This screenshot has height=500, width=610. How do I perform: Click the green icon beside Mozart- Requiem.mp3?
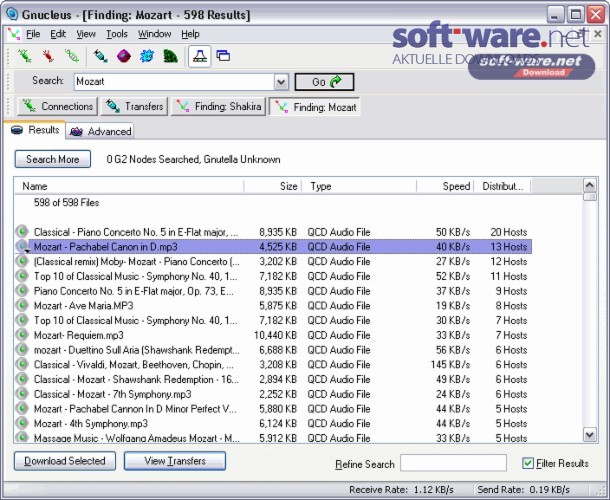click(x=22, y=335)
